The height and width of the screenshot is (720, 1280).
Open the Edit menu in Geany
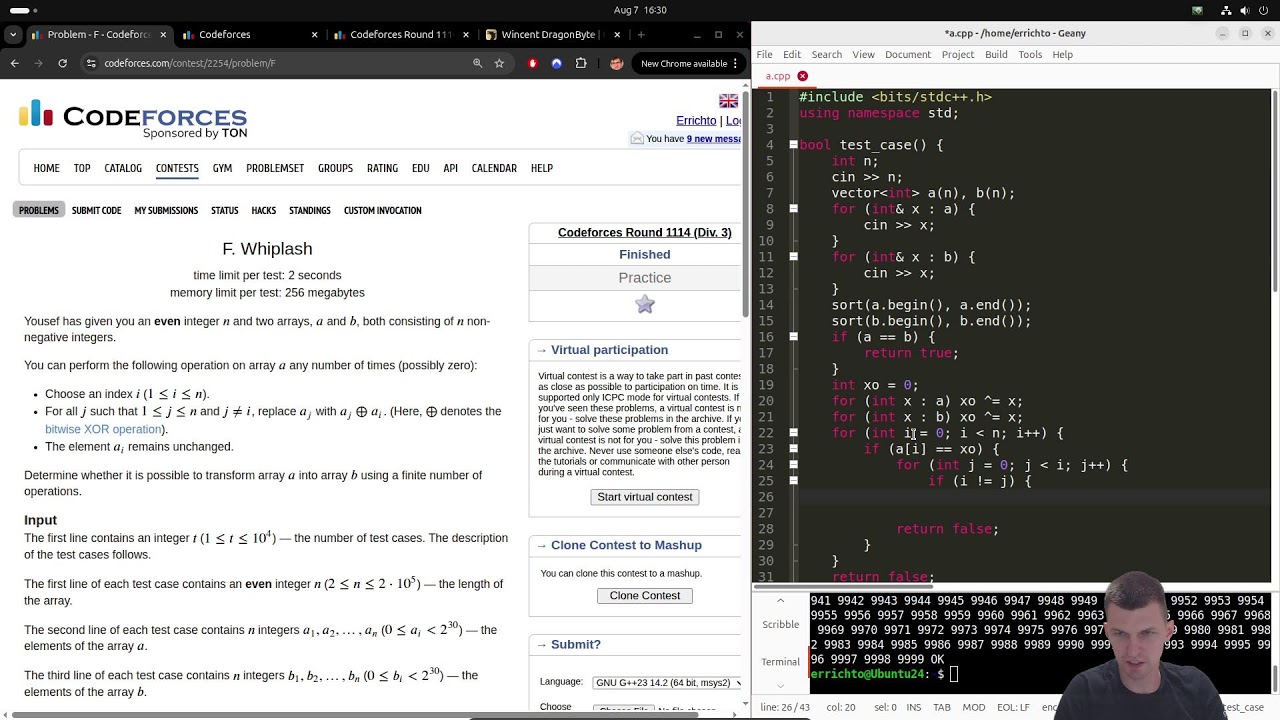tap(792, 54)
